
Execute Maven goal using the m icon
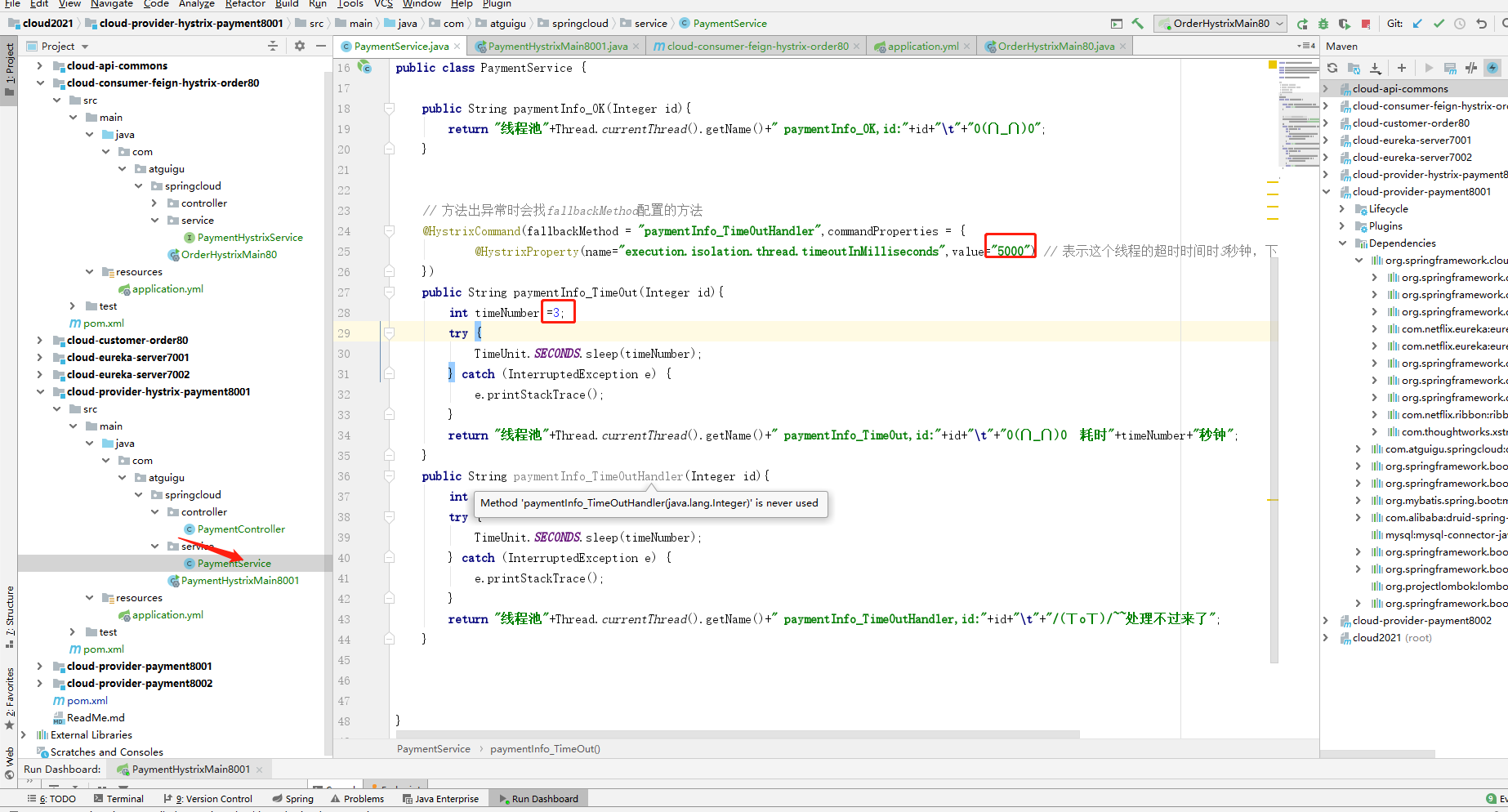pos(1450,68)
